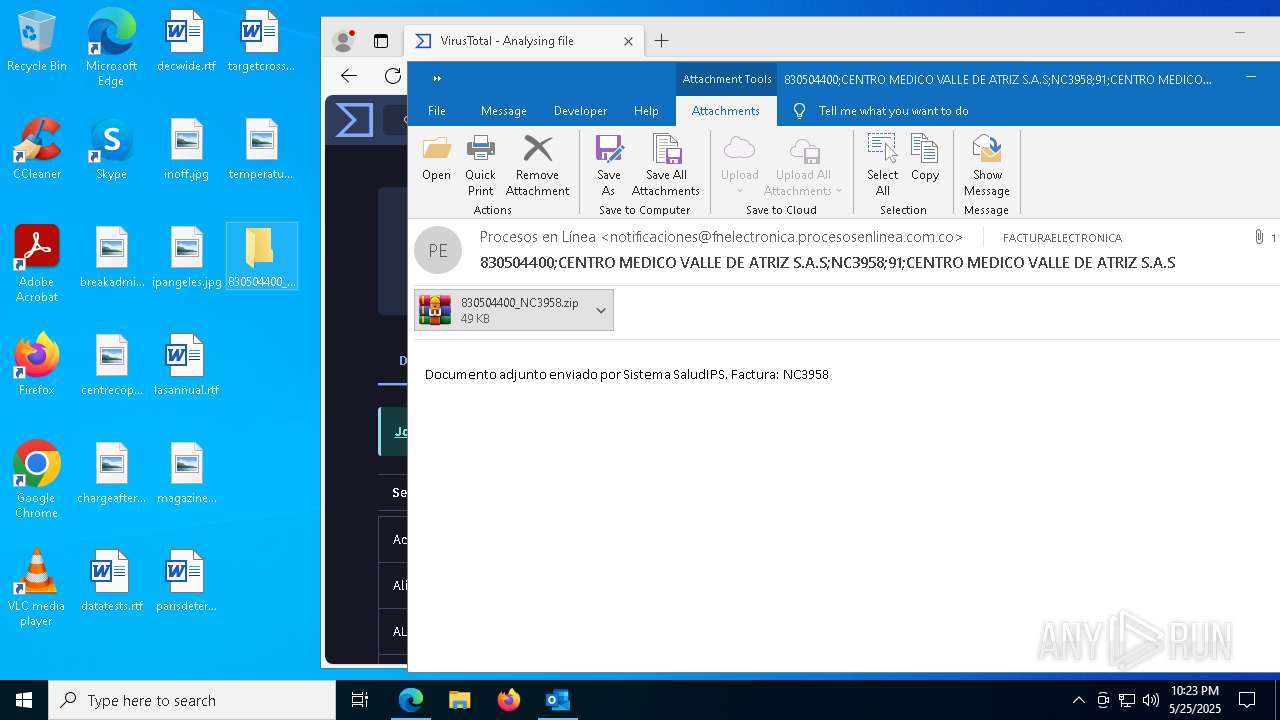Click Select All in Selection group
Image resolution: width=1280 pixels, height=720 pixels.
click(883, 165)
